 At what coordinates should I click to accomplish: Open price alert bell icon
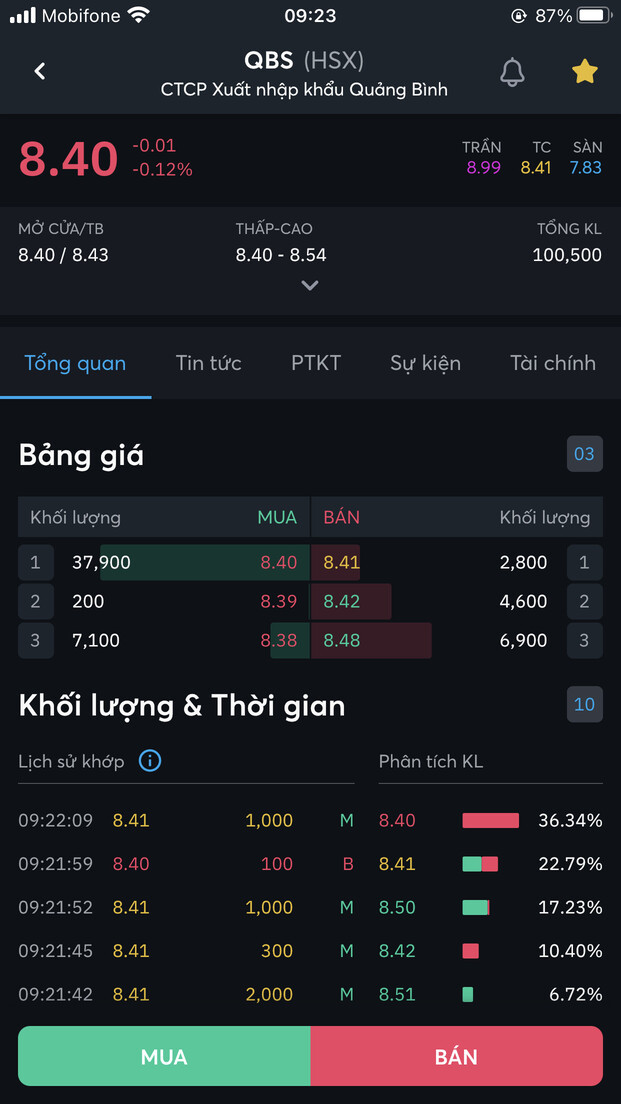[x=512, y=71]
